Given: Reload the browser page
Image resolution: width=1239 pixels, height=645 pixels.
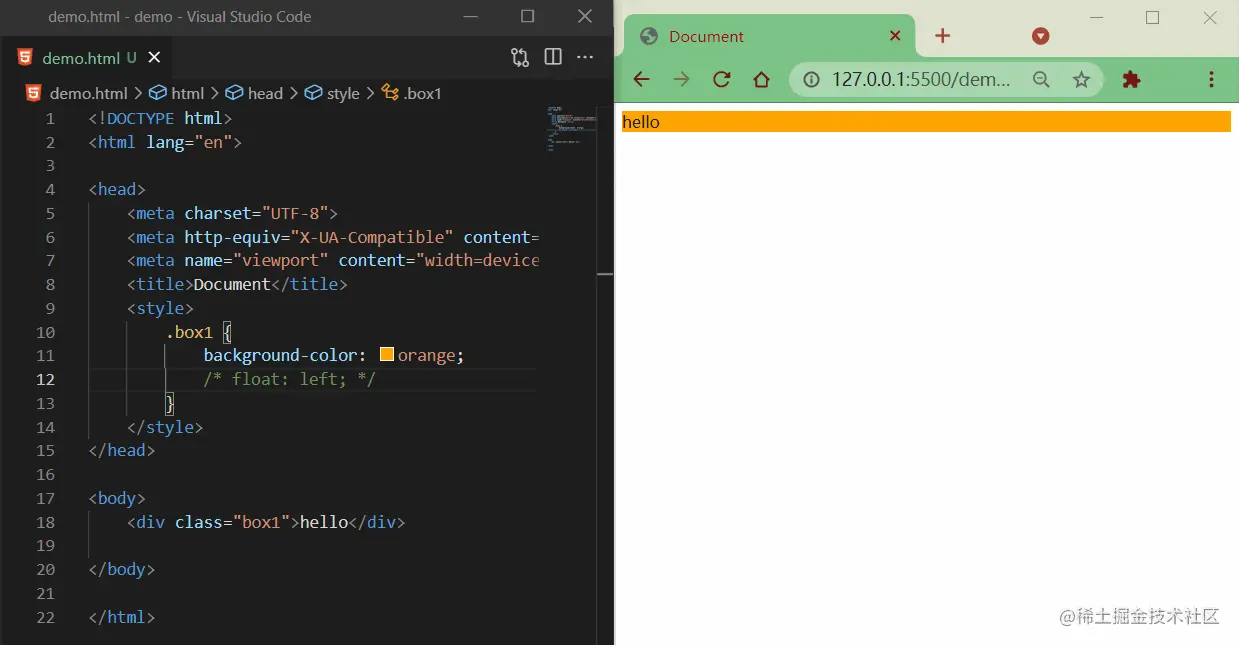Looking at the screenshot, I should point(721,80).
